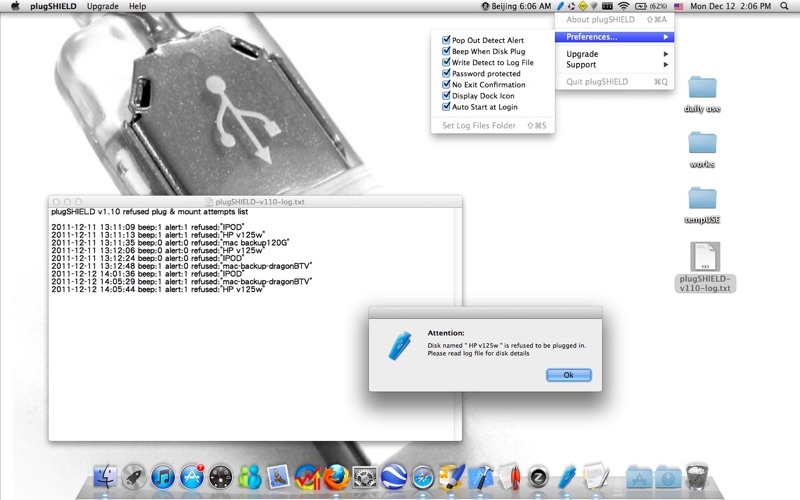This screenshot has width=800, height=500.
Task: Open plugSHIELD blue USB icon in Dock
Action: pyautogui.click(x=567, y=478)
